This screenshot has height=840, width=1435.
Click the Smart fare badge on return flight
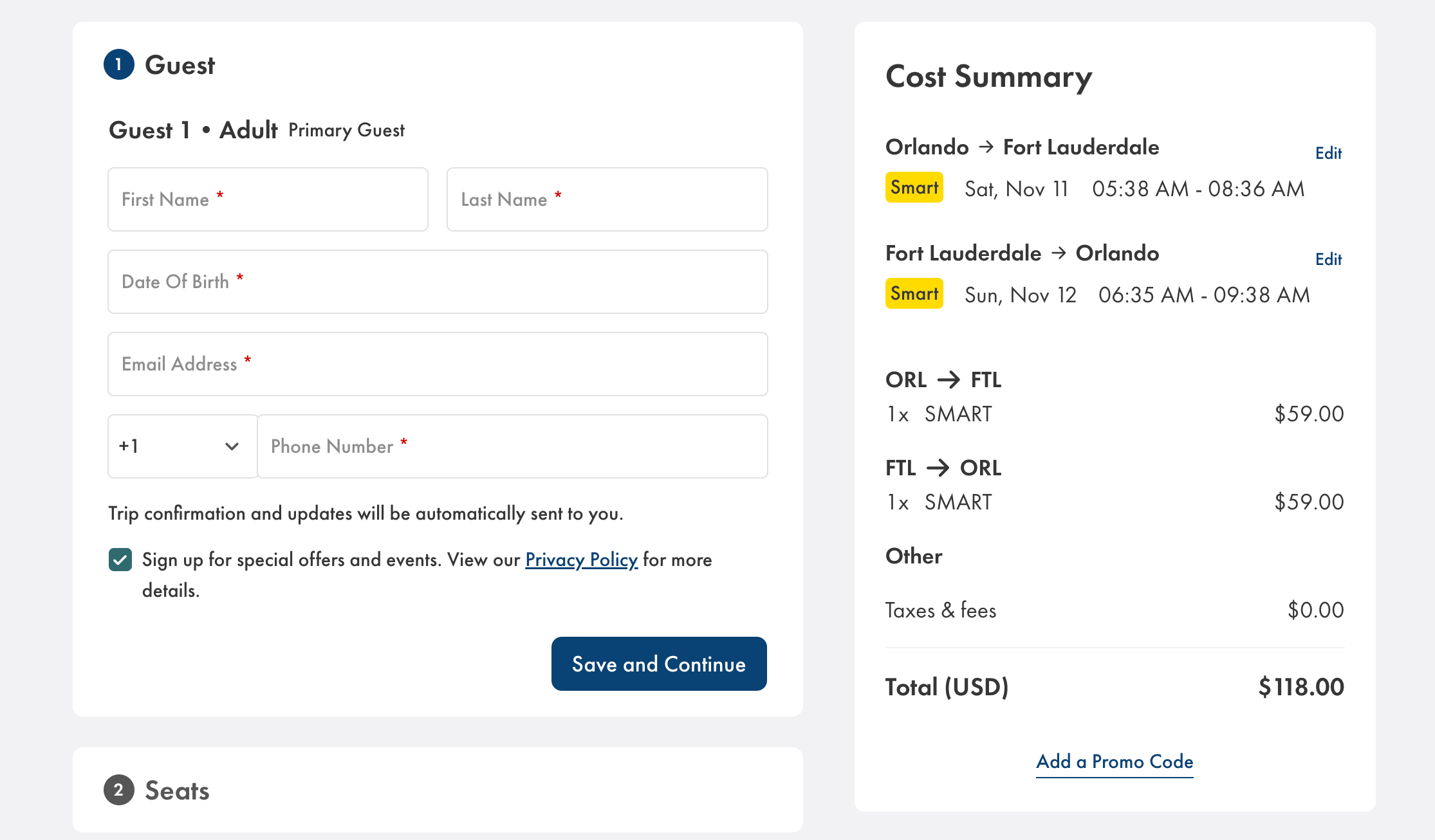tap(913, 294)
